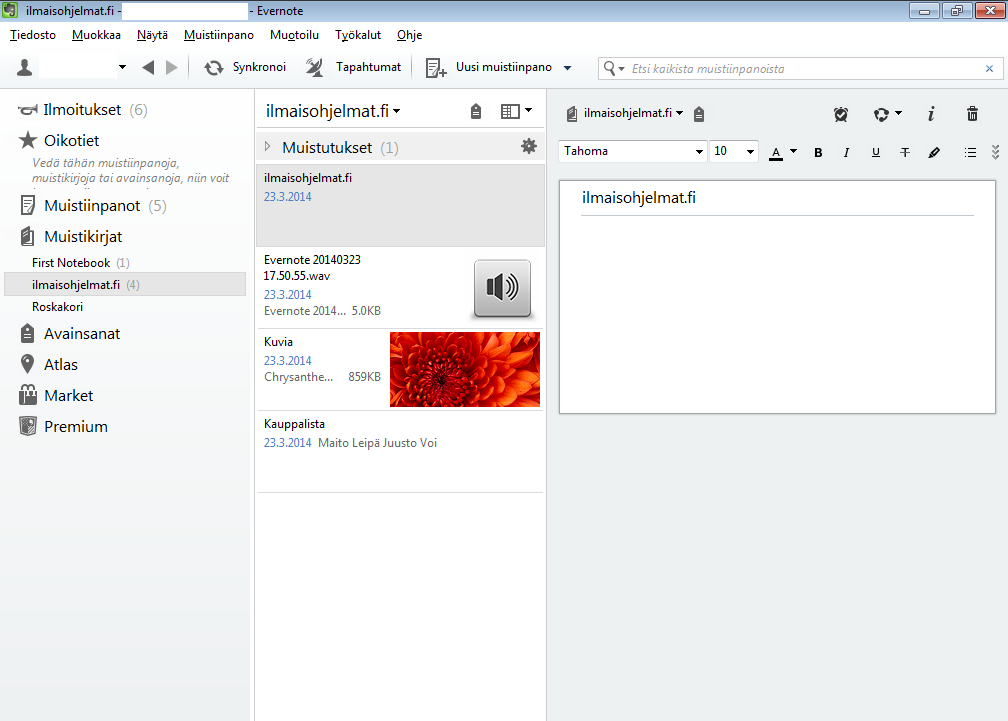1008x721 pixels.
Task: Show note info with i icon
Action: point(930,114)
